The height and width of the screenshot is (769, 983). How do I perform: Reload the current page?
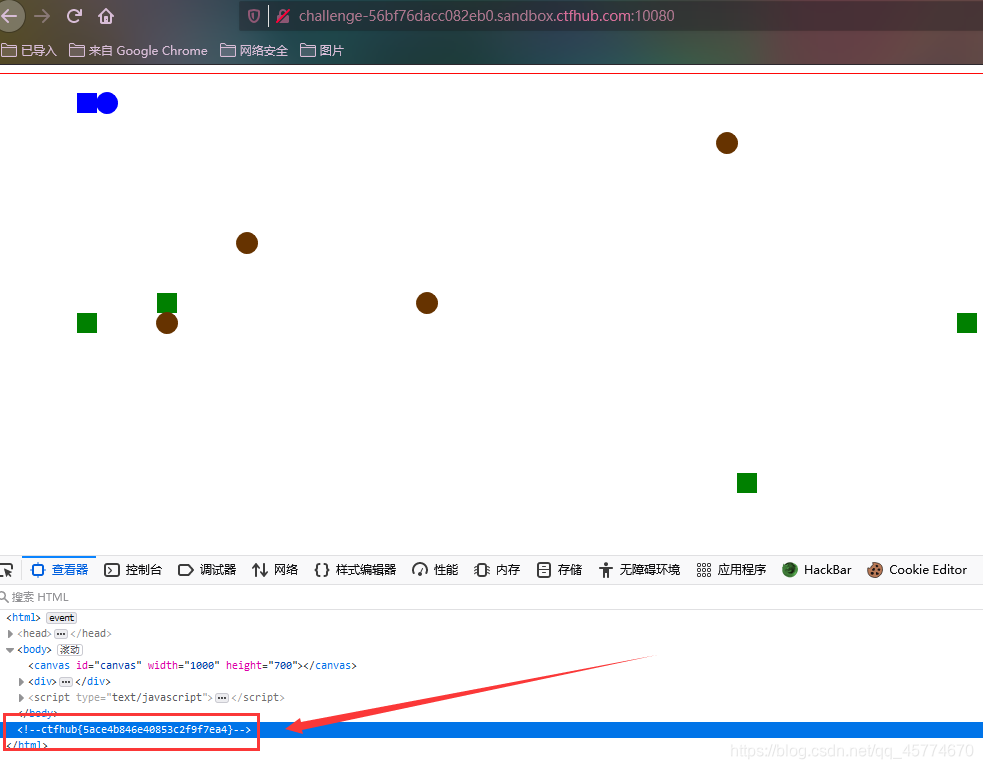(74, 16)
